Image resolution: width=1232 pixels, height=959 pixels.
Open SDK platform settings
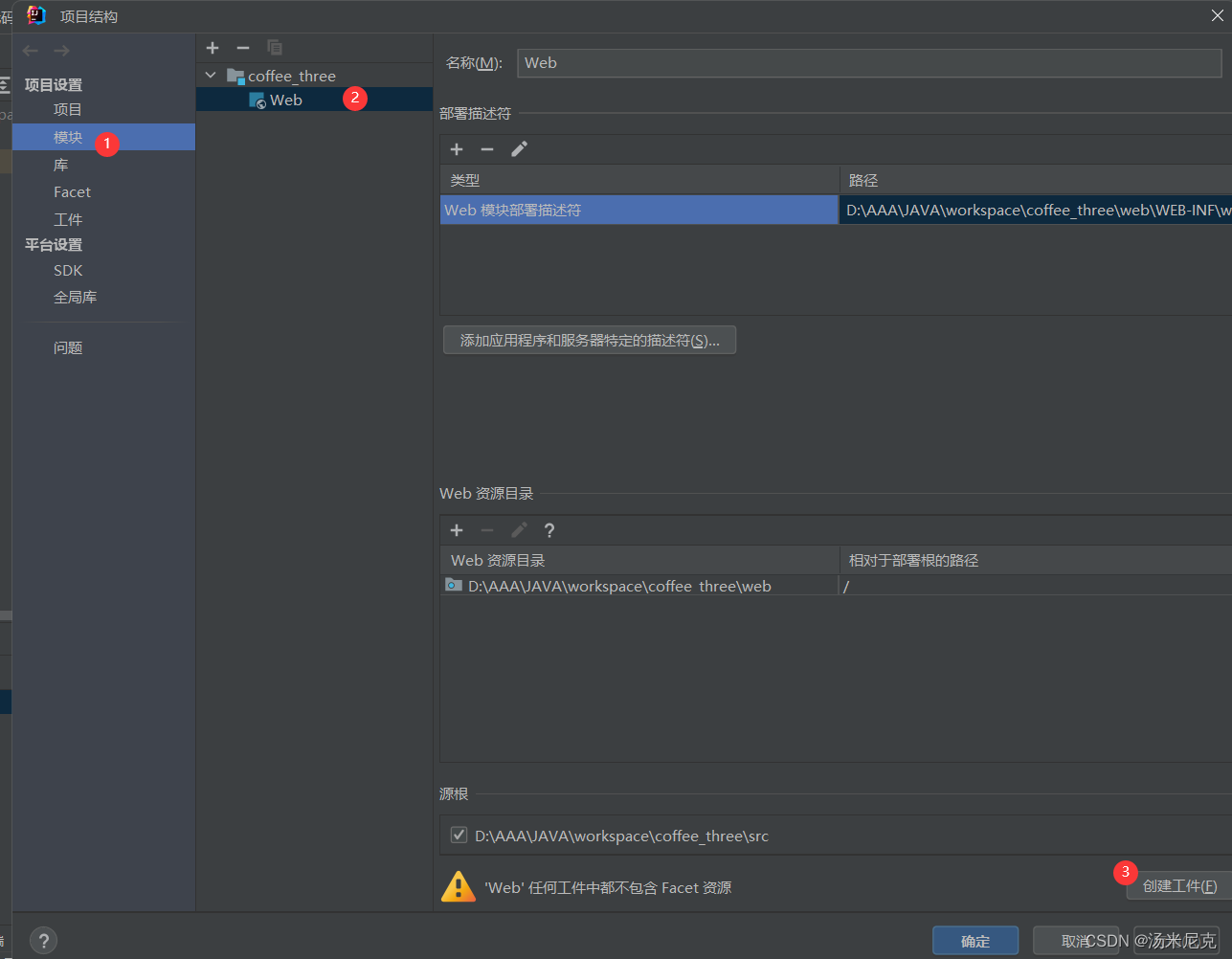(68, 271)
